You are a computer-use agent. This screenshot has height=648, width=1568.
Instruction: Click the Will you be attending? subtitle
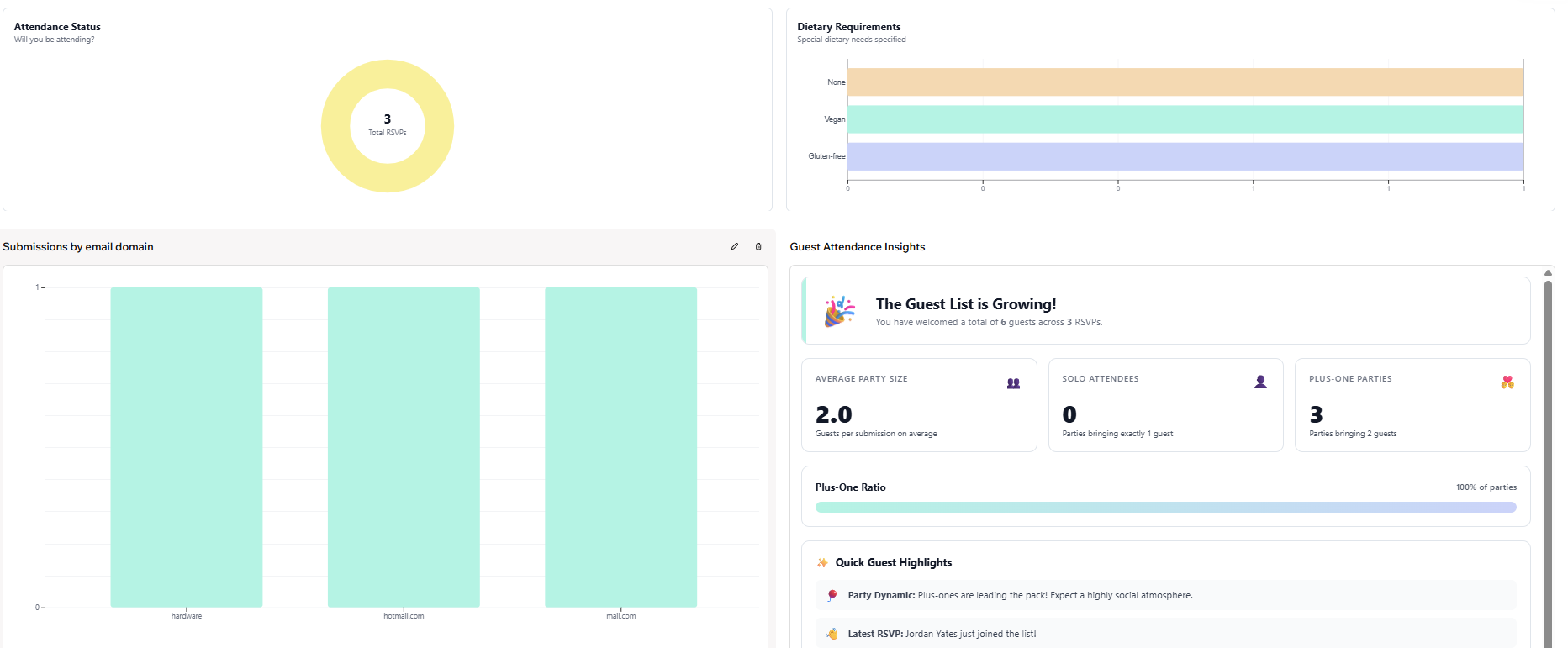click(55, 40)
